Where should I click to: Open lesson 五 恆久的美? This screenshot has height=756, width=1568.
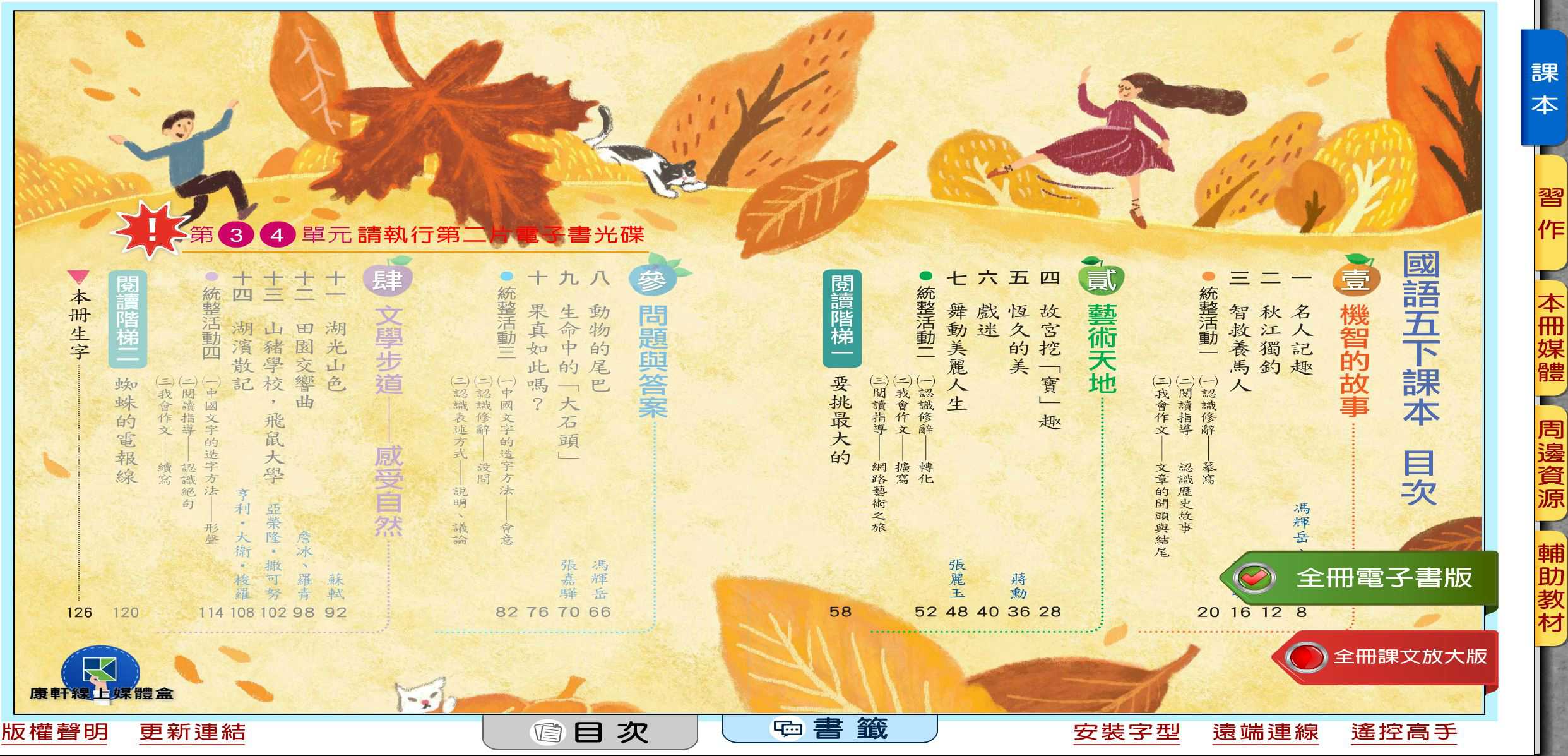coord(1019,322)
